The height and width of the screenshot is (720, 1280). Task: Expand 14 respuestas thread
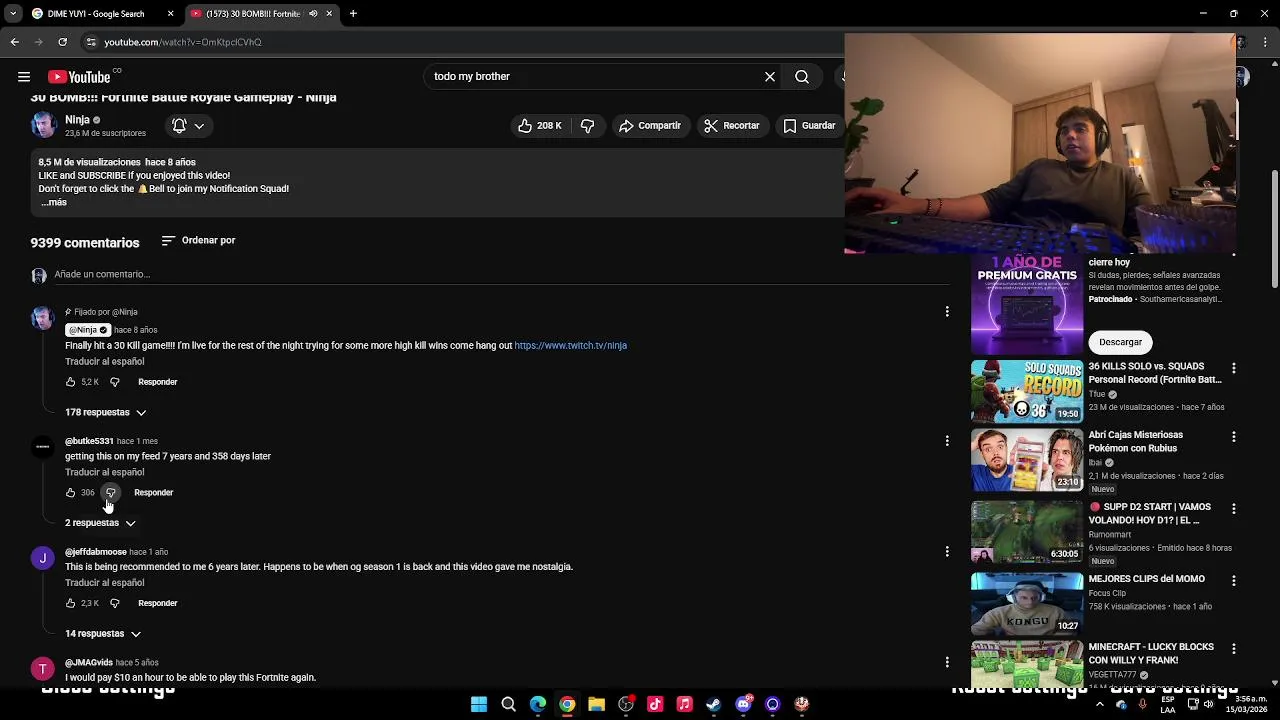[102, 633]
